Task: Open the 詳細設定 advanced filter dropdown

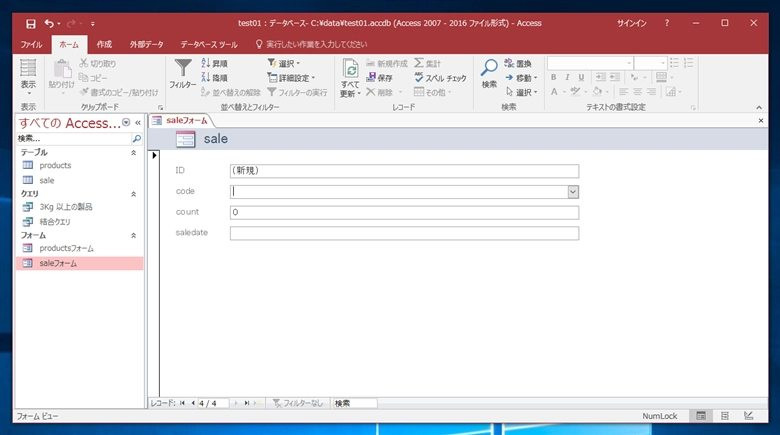Action: 291,78
